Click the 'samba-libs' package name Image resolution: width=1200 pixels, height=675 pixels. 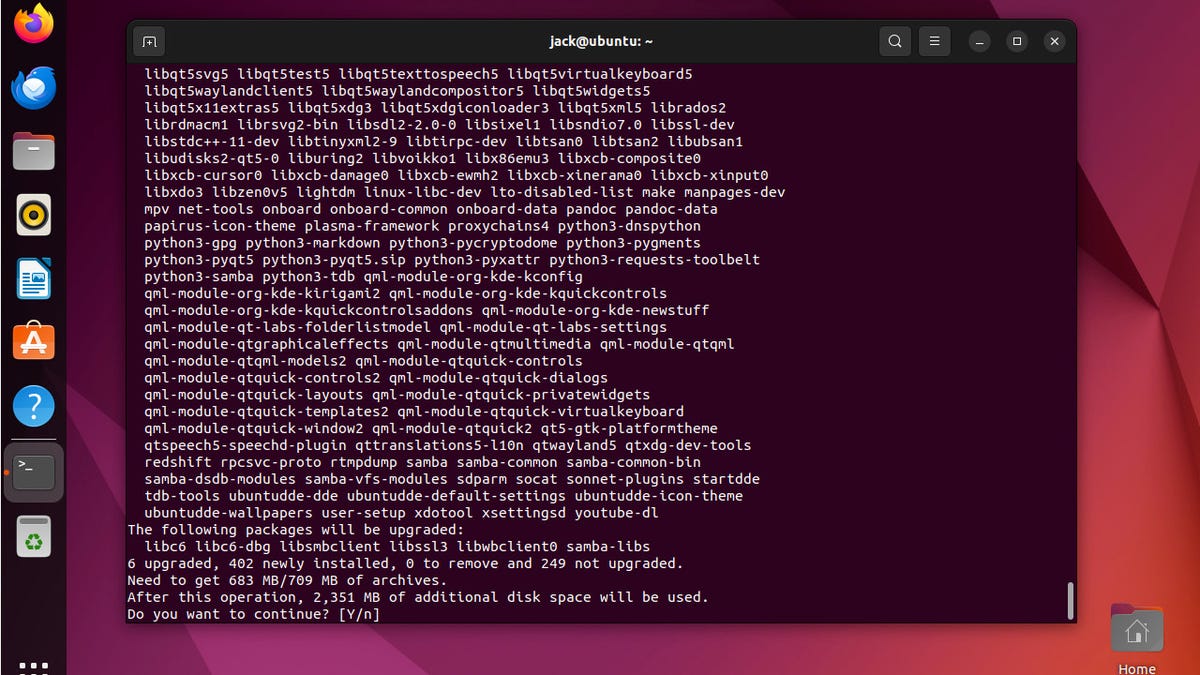pos(607,547)
